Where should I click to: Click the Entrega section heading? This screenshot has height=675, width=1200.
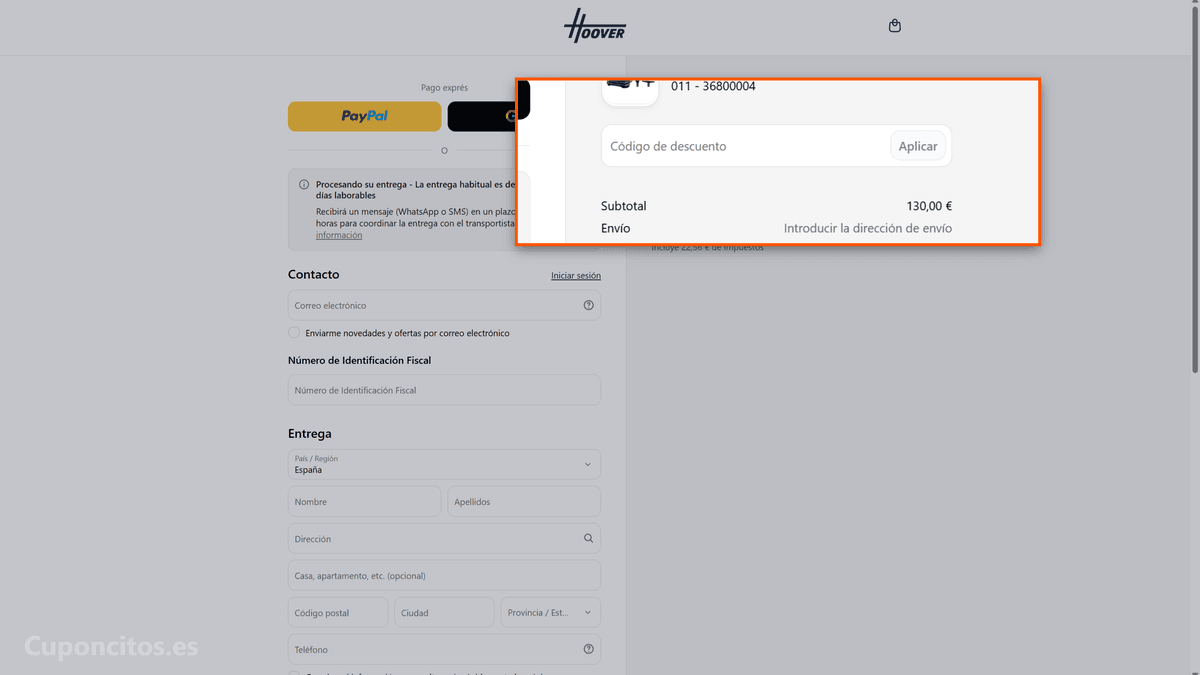tap(309, 434)
